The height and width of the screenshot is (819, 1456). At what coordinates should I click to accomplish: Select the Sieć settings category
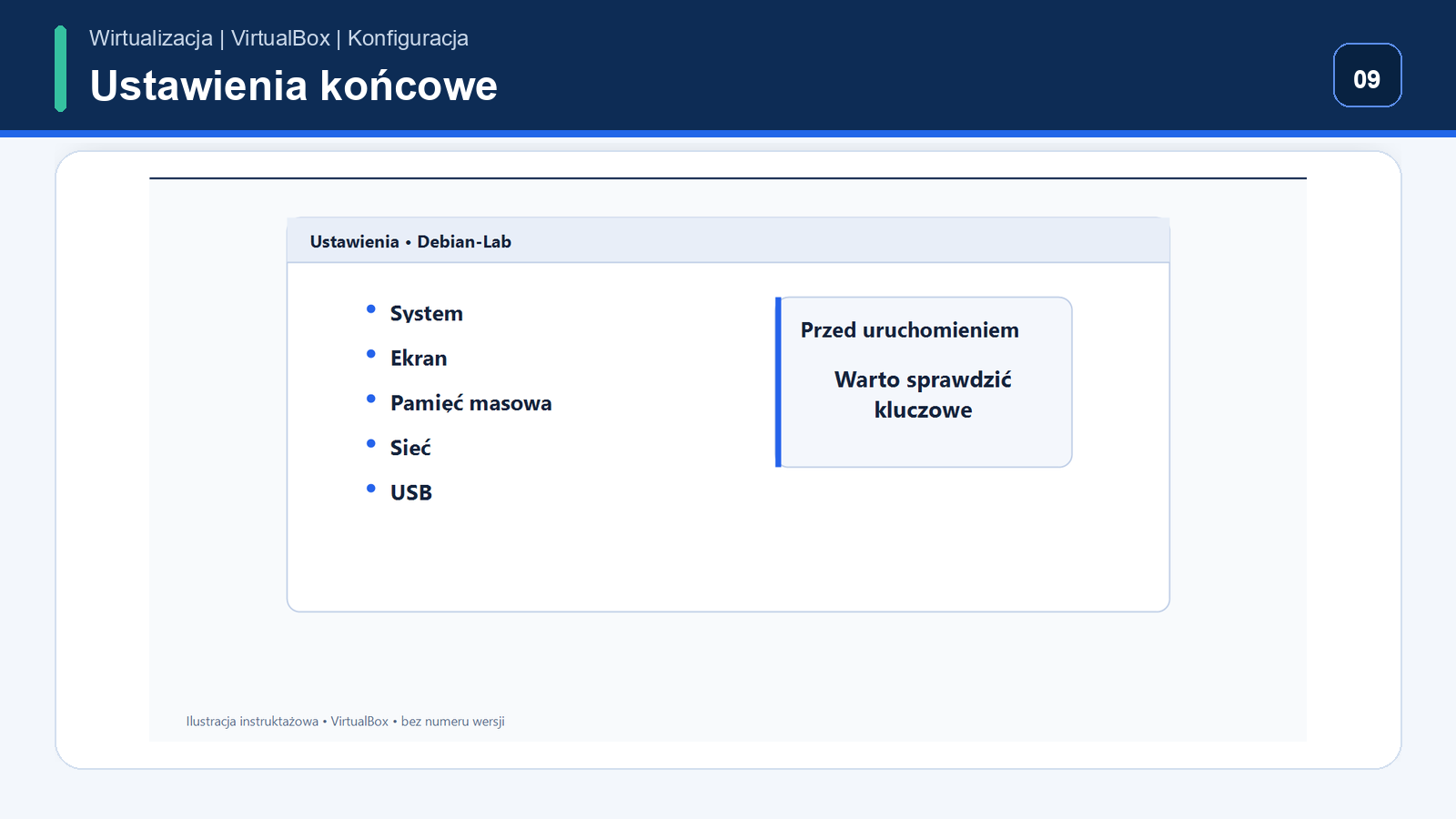[410, 448]
